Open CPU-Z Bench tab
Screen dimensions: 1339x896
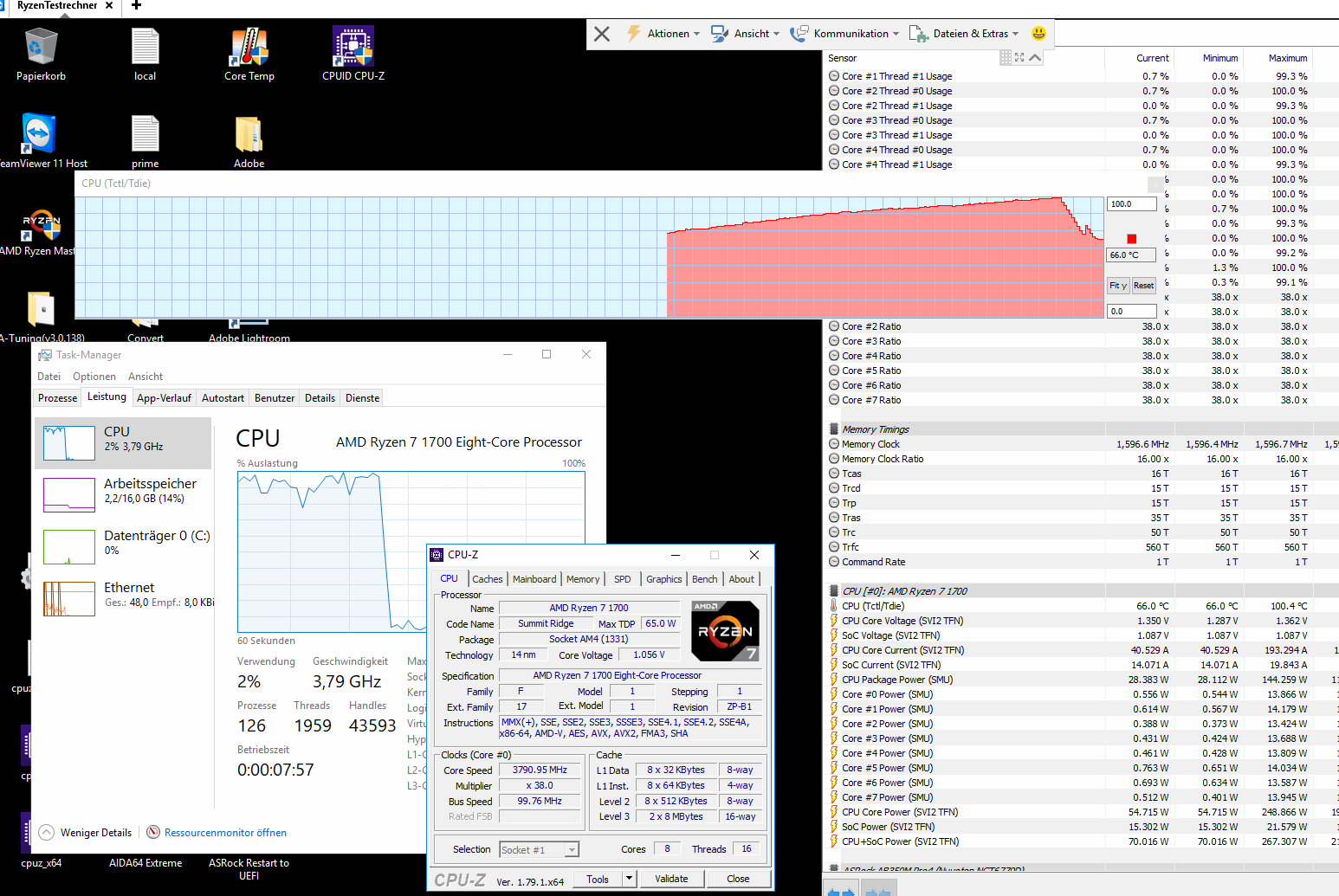point(705,579)
